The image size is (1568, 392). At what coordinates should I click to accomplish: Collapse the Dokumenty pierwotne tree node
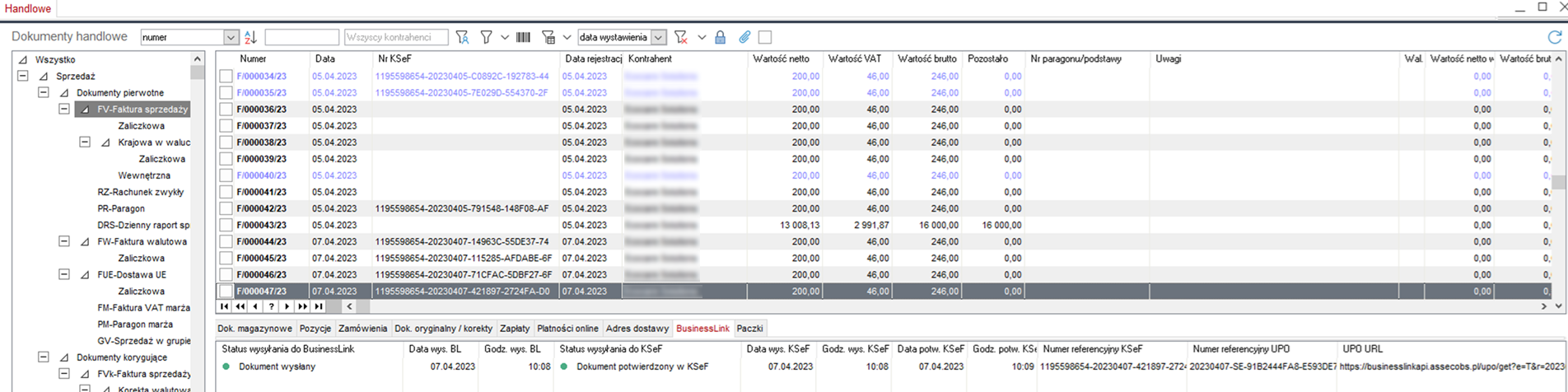point(44,93)
